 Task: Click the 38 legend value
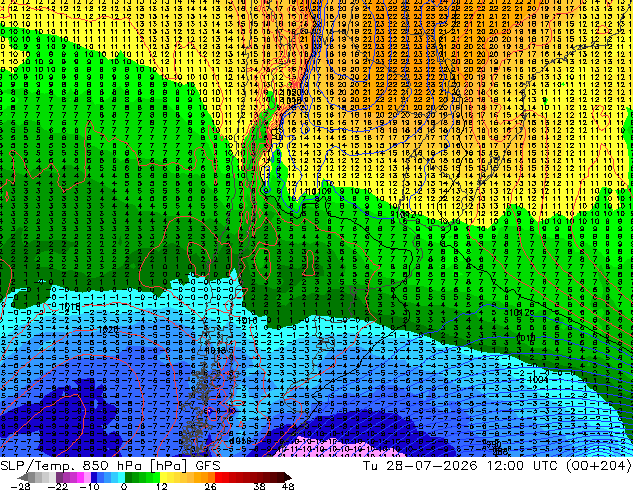(x=260, y=486)
